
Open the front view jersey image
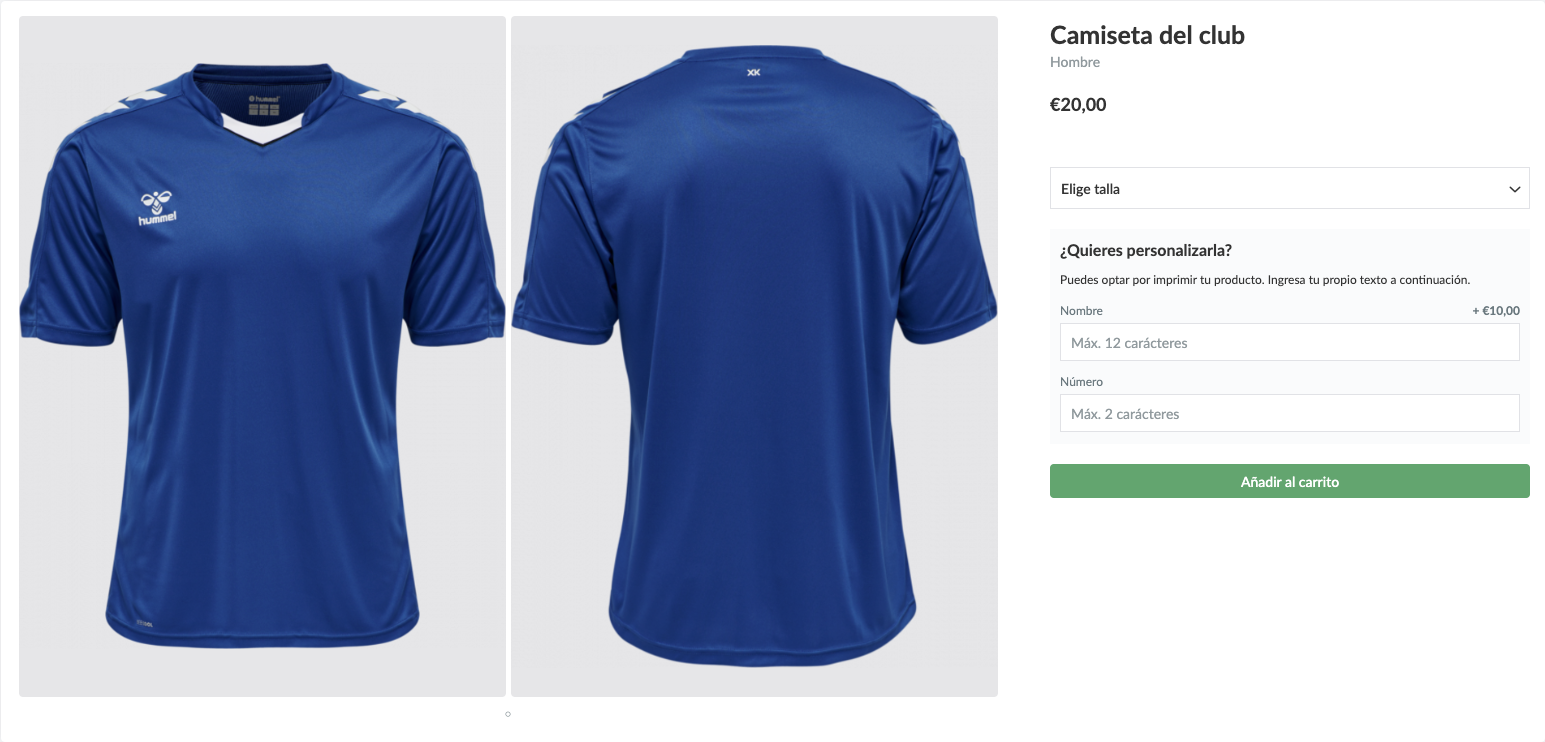point(262,356)
